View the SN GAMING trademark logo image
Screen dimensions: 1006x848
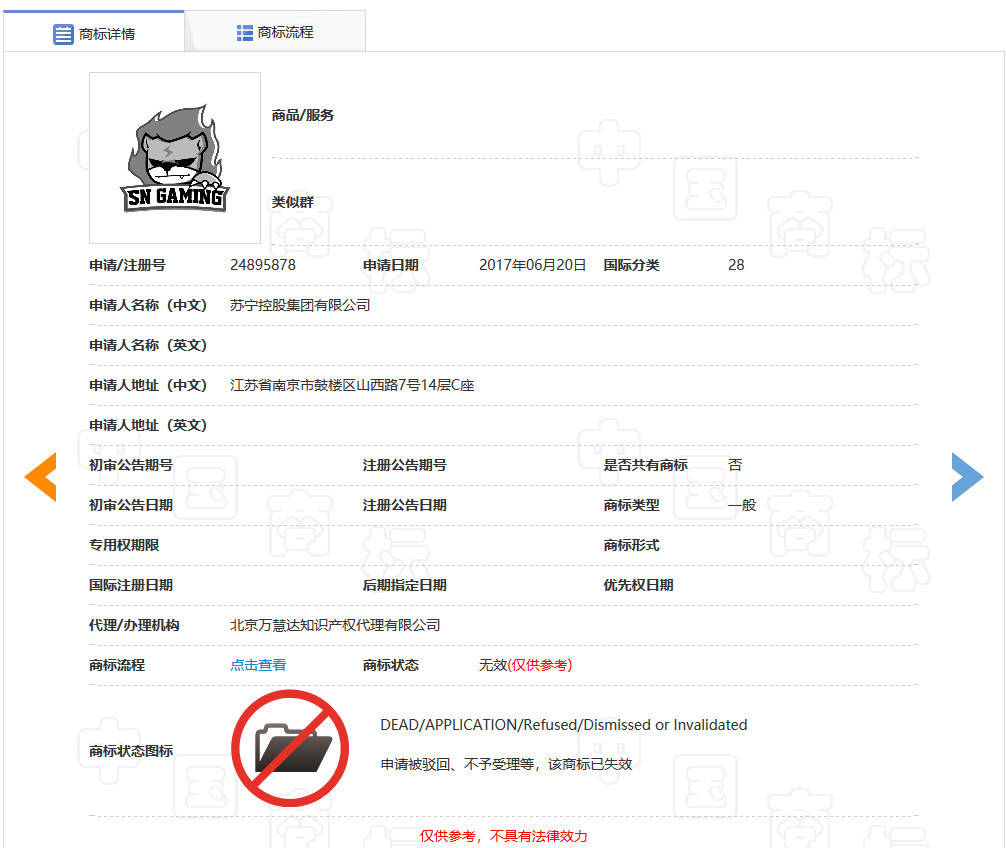pos(174,158)
